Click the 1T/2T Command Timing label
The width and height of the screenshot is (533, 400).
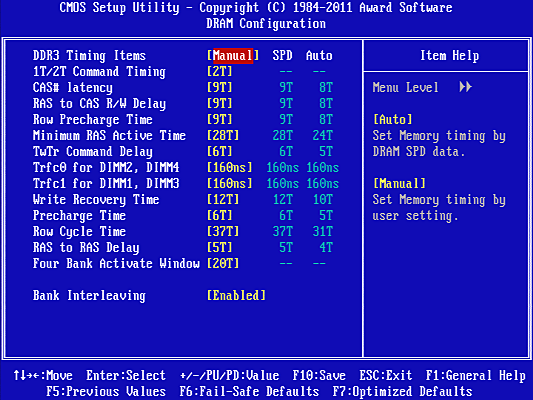(x=99, y=72)
